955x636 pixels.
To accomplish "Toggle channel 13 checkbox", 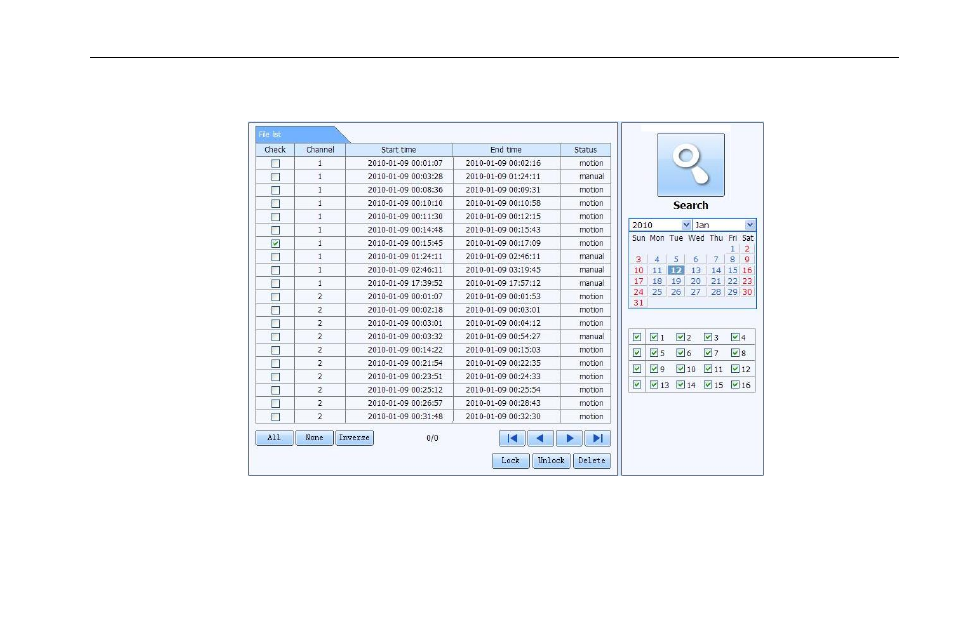I will click(654, 384).
